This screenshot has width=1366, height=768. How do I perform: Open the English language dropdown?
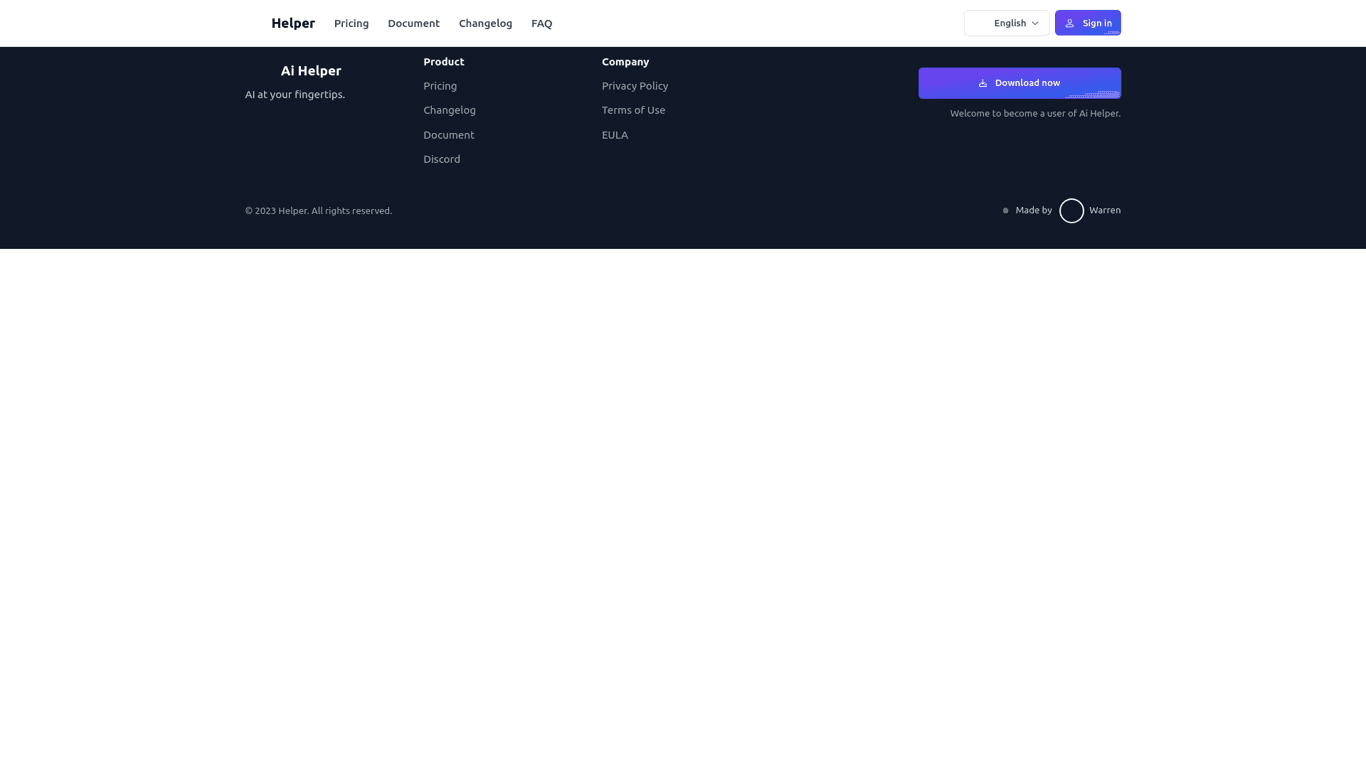(1006, 23)
